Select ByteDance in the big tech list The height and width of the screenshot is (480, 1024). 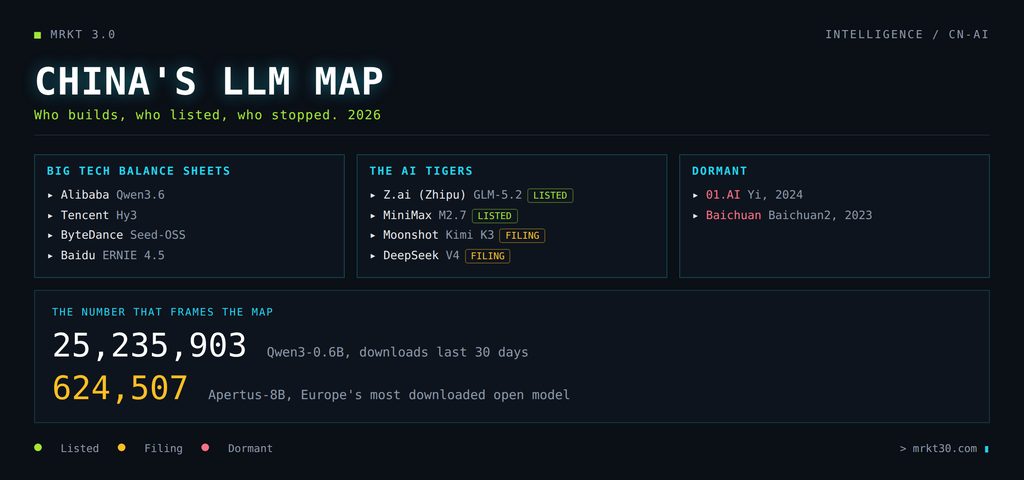[92, 235]
